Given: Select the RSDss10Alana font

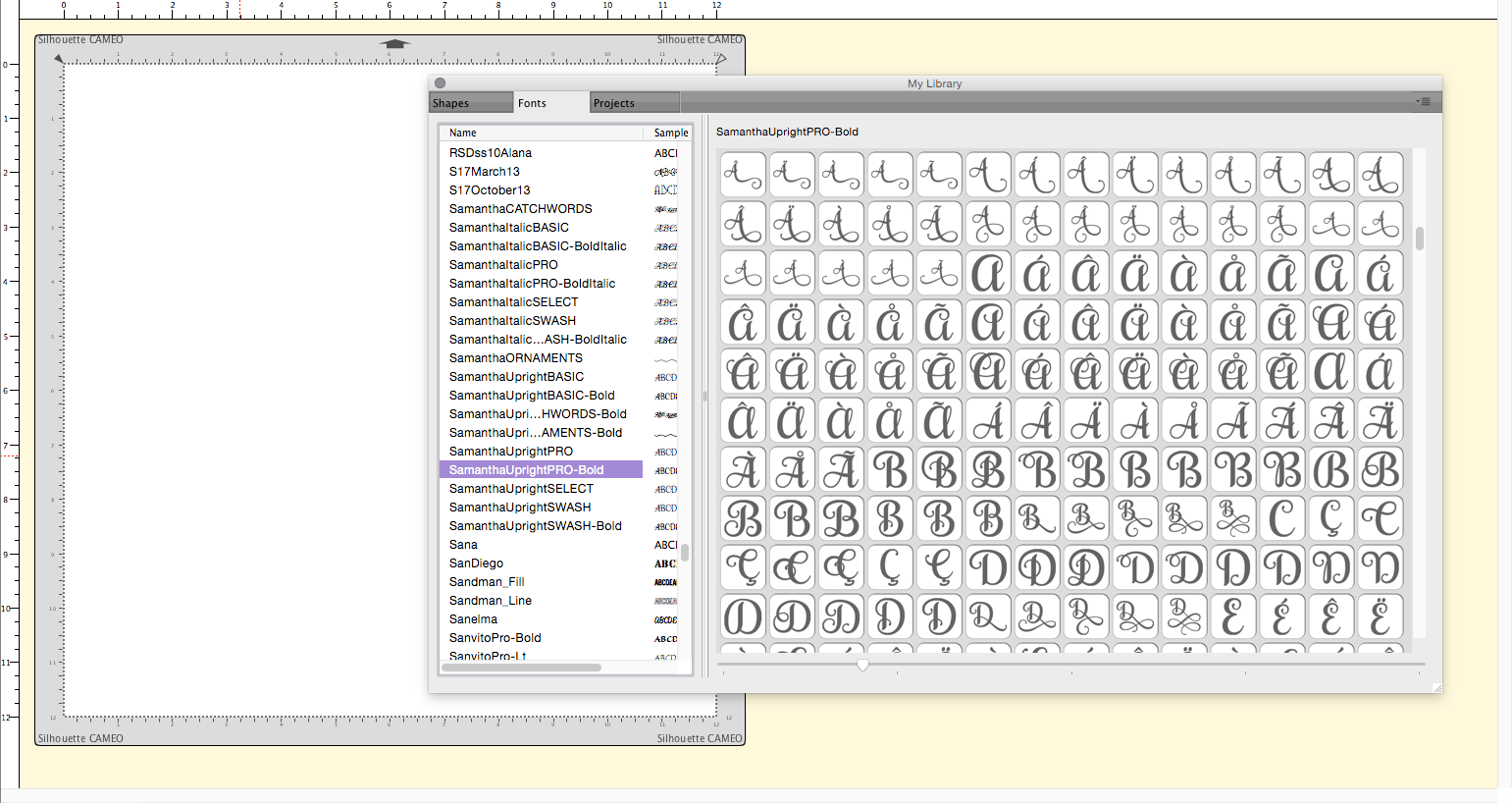Looking at the screenshot, I should [x=559, y=153].
